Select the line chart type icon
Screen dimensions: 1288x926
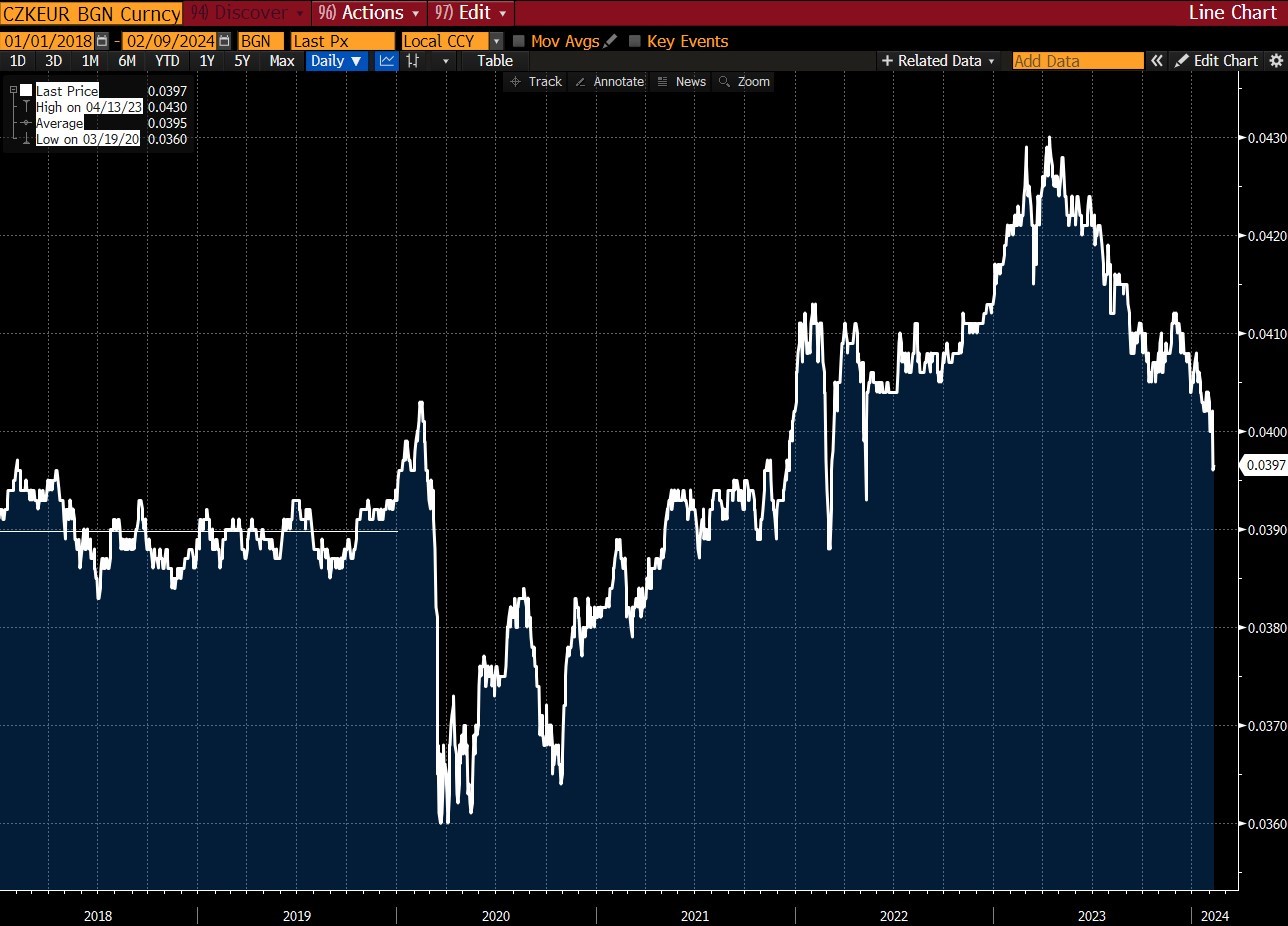point(387,61)
